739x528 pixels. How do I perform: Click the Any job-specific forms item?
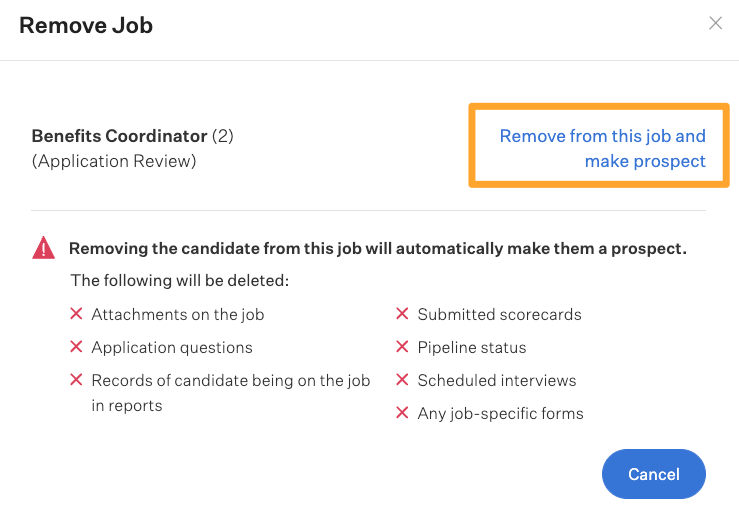(x=501, y=413)
